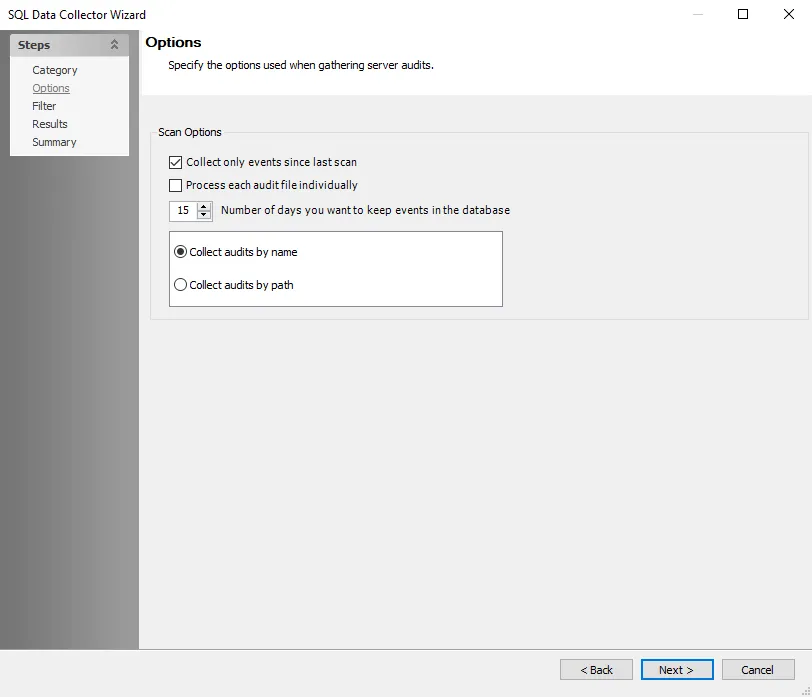
Task: Minimize the wizard window
Action: click(698, 14)
